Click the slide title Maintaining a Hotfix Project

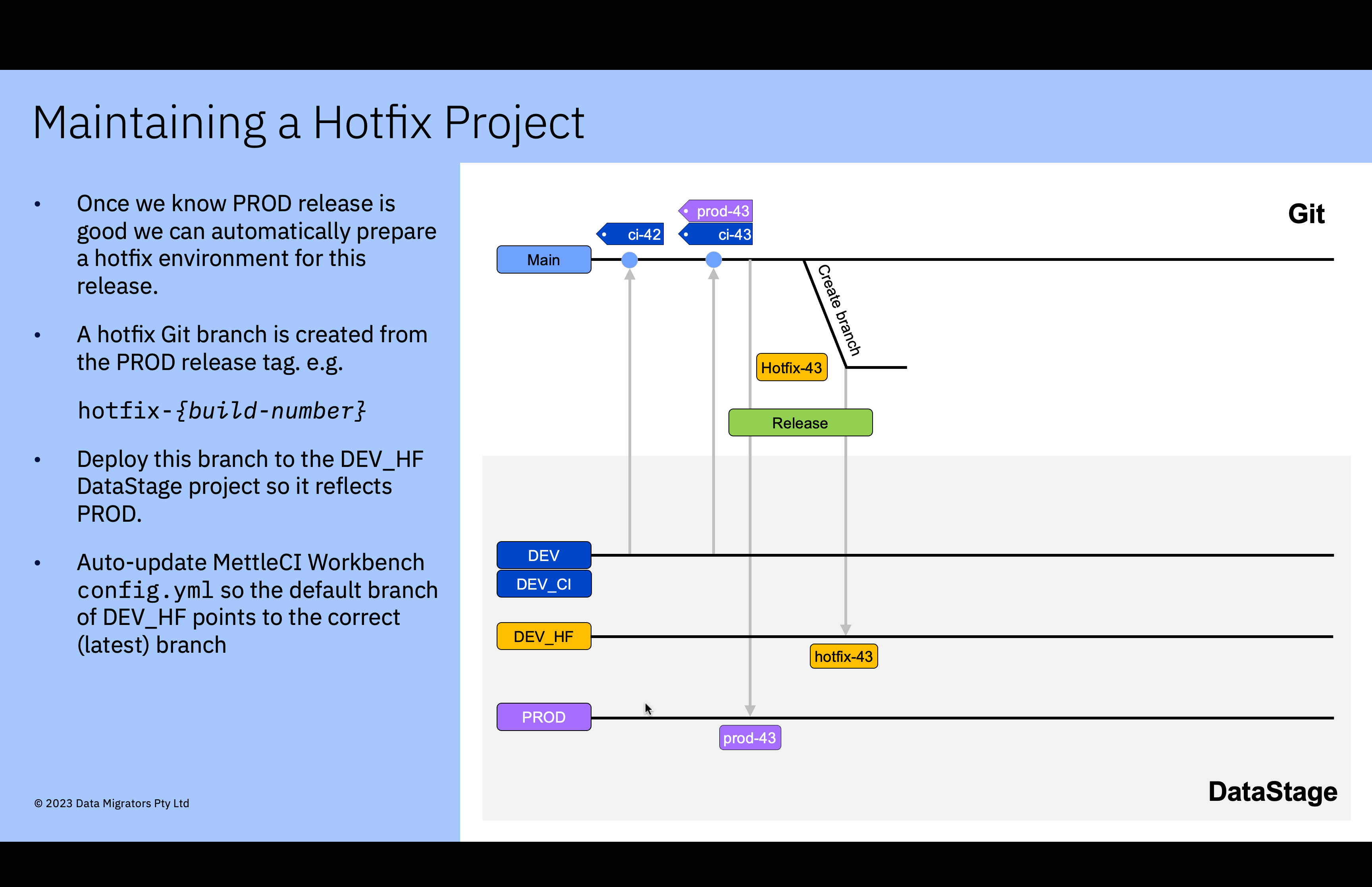[308, 123]
